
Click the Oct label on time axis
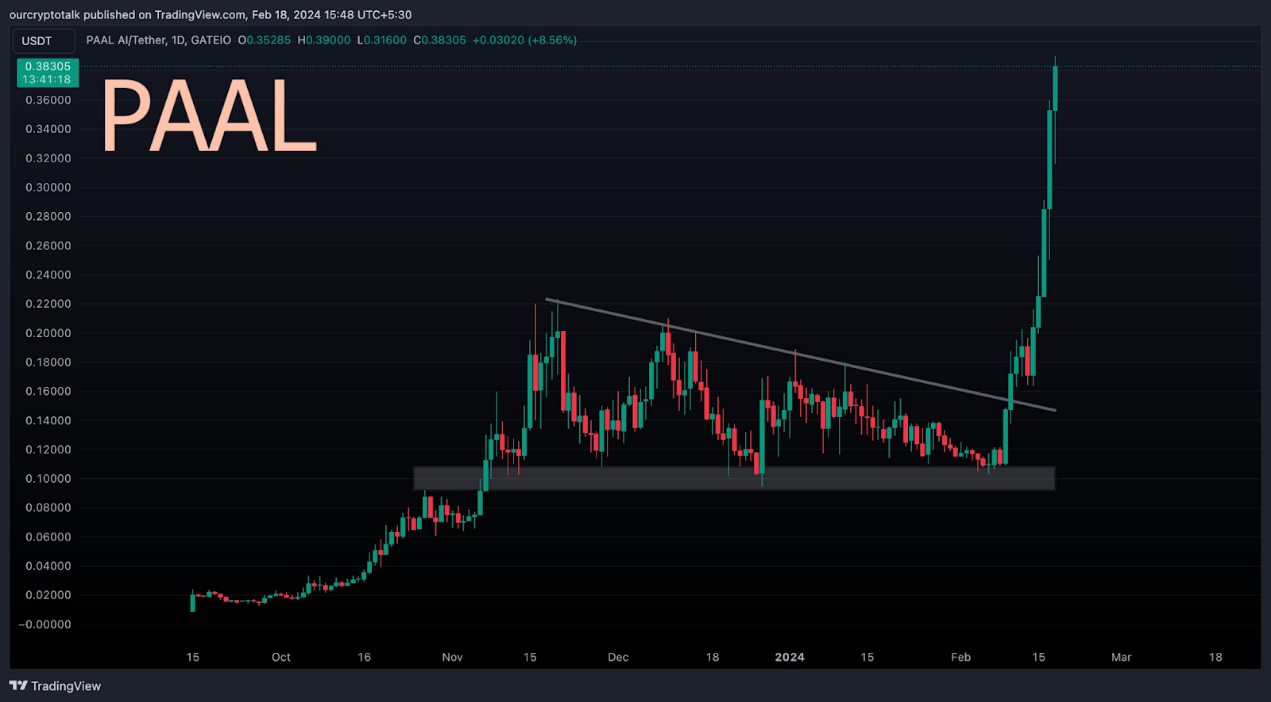[280, 657]
